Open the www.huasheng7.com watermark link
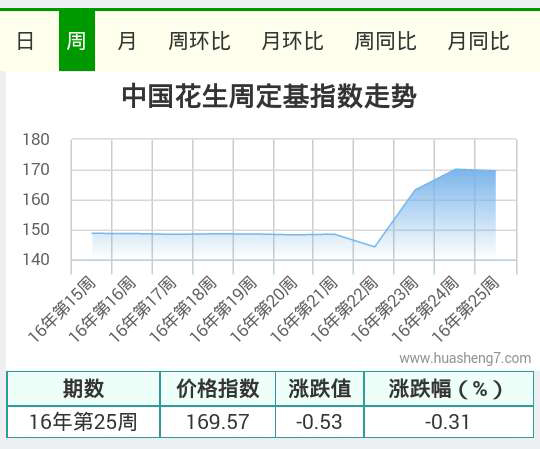 point(465,358)
